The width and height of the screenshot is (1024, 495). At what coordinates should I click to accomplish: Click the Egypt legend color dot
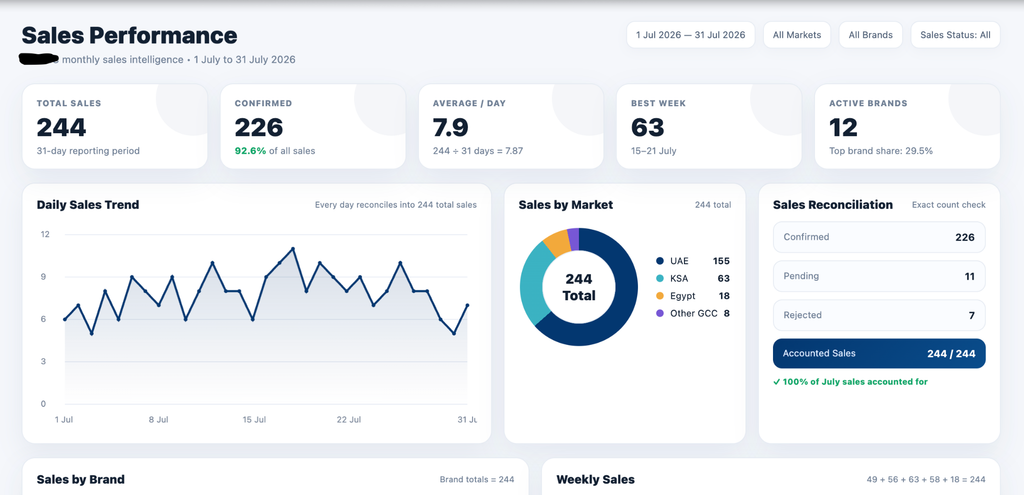click(660, 296)
